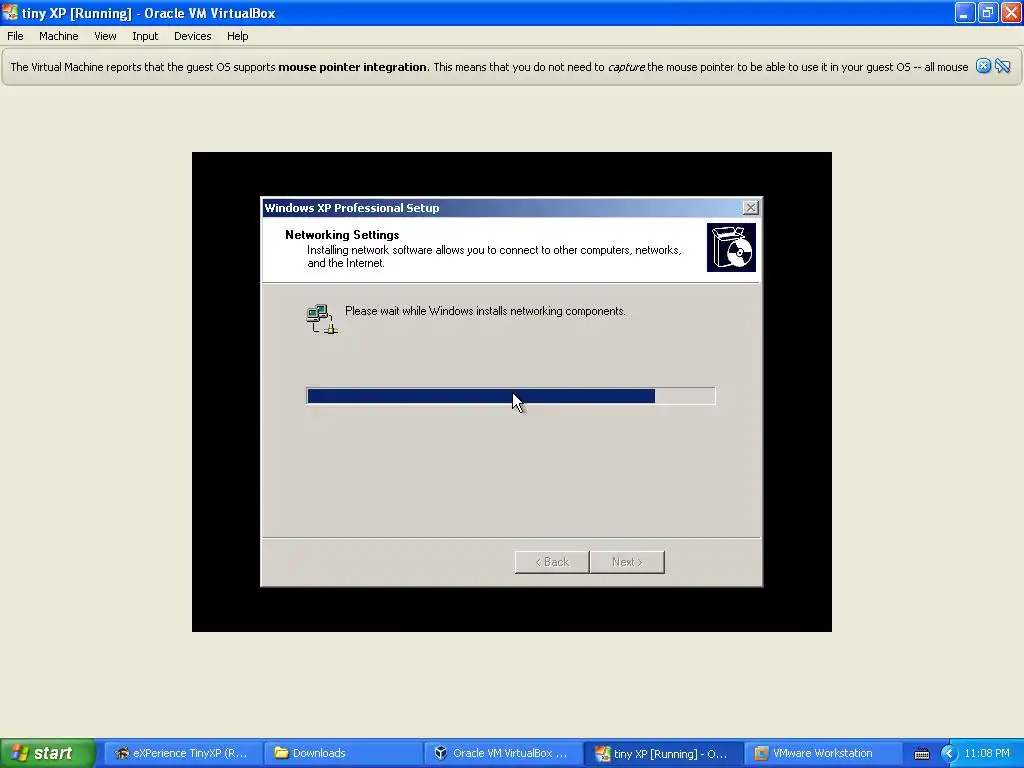Click tiny XP [Running] taskbar button
This screenshot has width=1024, height=768.
[663, 753]
